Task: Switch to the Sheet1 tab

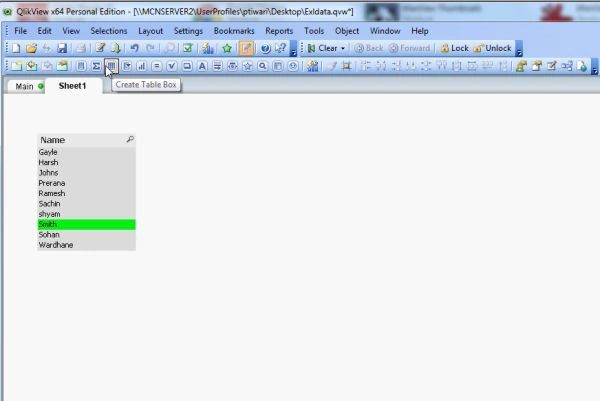Action: [73, 86]
